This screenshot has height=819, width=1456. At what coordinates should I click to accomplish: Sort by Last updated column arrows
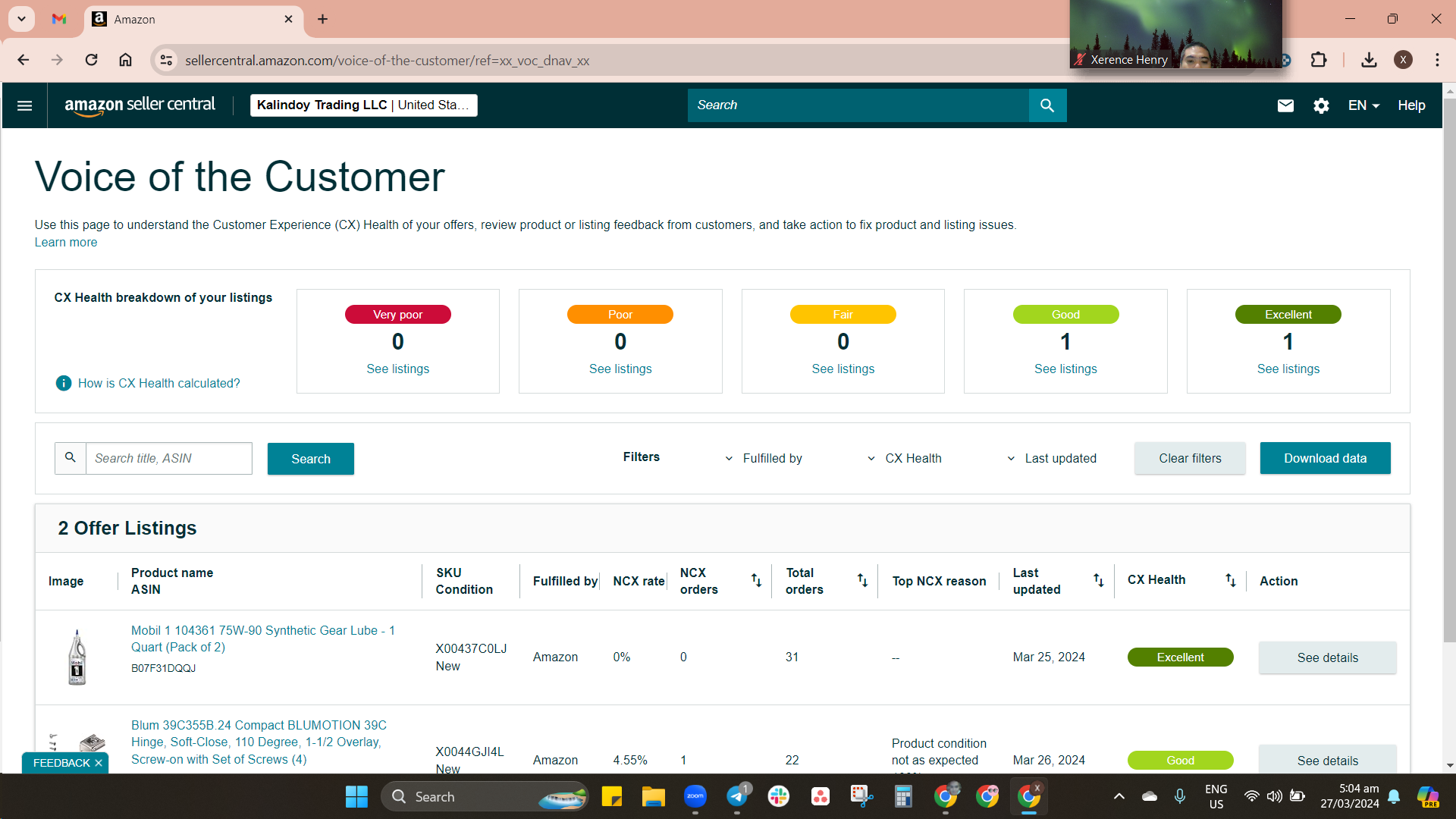tap(1098, 580)
